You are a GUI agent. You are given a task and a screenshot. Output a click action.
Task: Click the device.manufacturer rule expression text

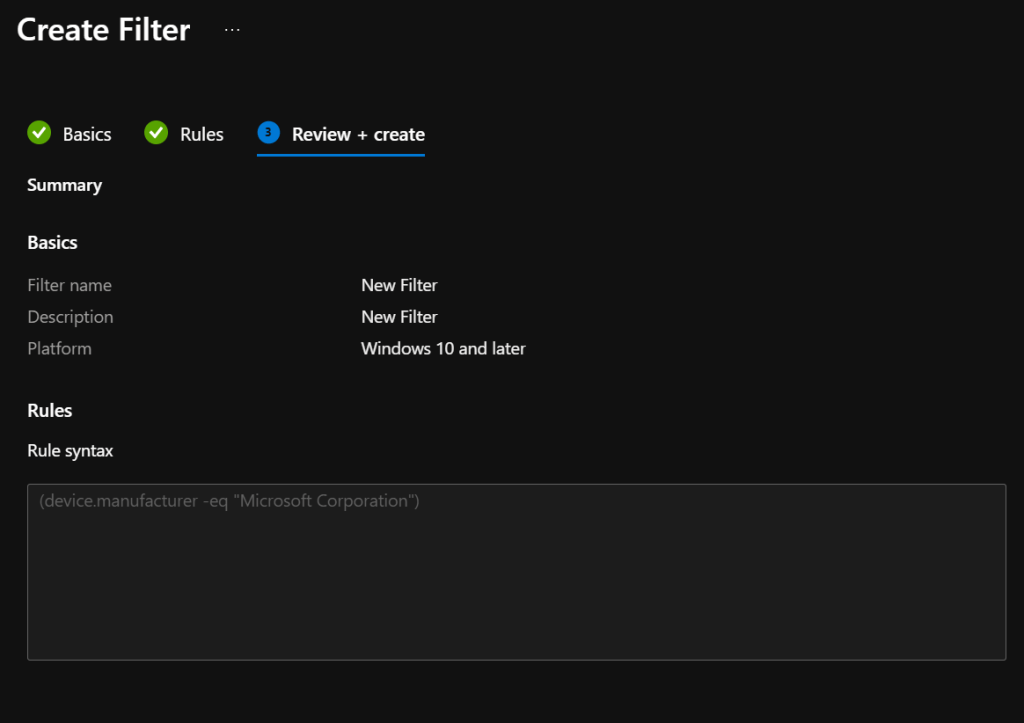click(229, 501)
